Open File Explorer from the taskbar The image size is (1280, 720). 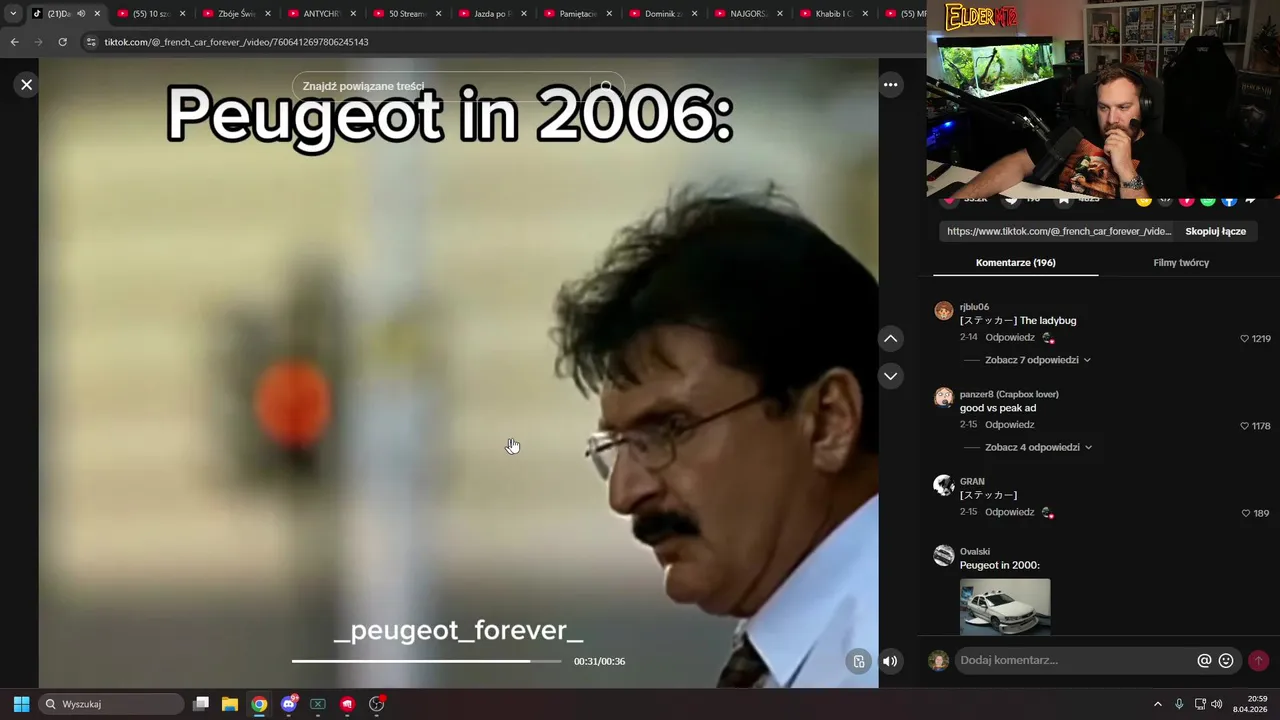[229, 704]
